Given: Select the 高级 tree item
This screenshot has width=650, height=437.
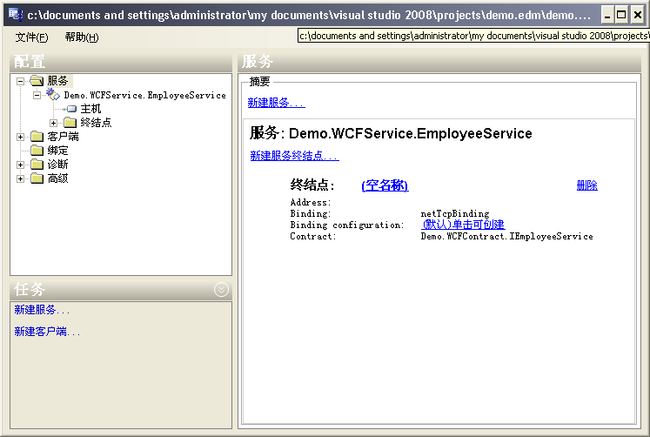Looking at the screenshot, I should [x=58, y=178].
